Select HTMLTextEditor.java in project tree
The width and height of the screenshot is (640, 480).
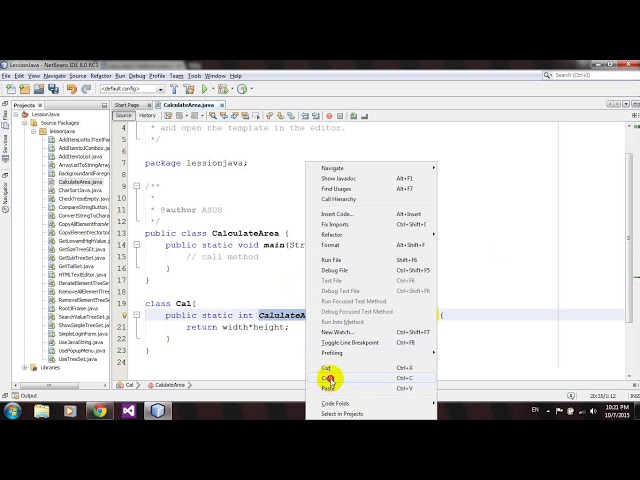pyautogui.click(x=82, y=275)
